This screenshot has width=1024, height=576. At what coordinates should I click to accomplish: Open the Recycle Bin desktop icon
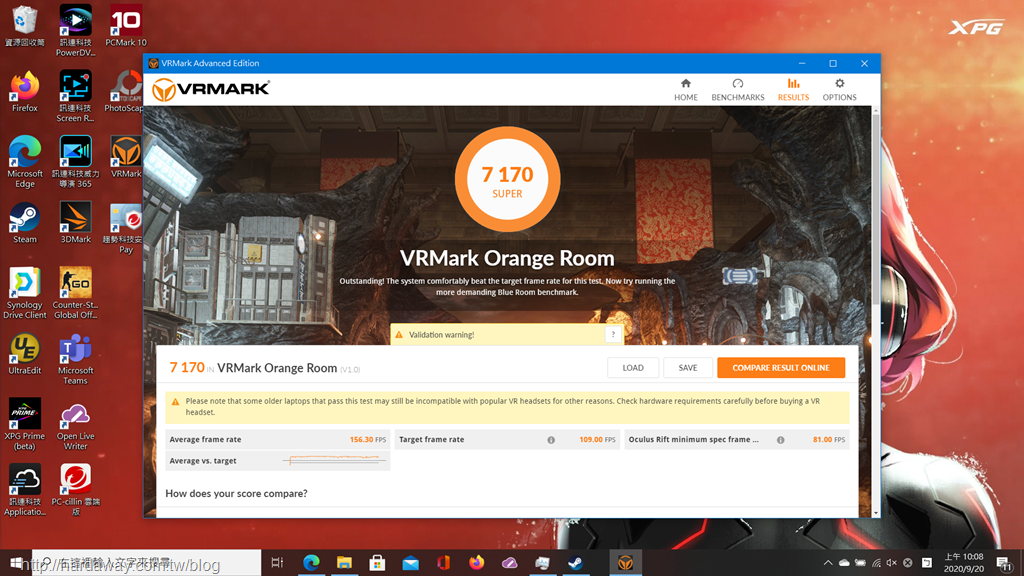pos(24,26)
